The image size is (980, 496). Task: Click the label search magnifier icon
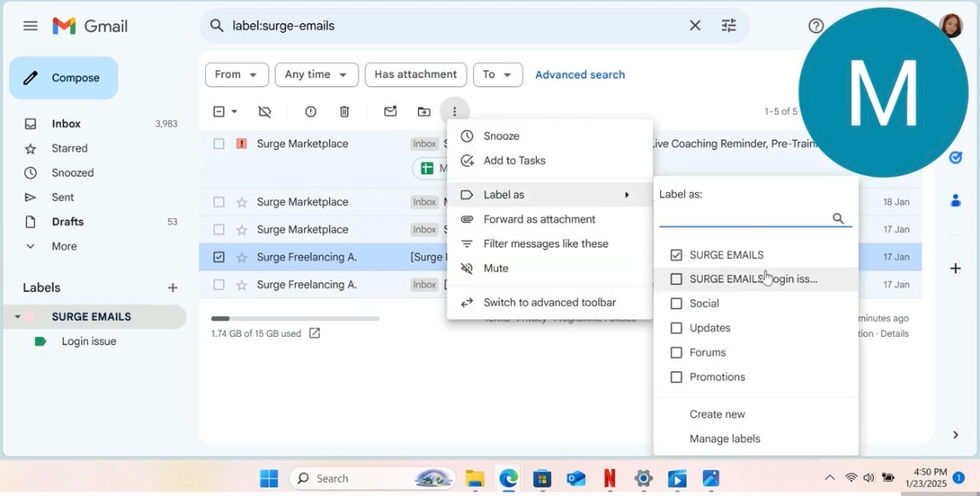[x=838, y=218]
